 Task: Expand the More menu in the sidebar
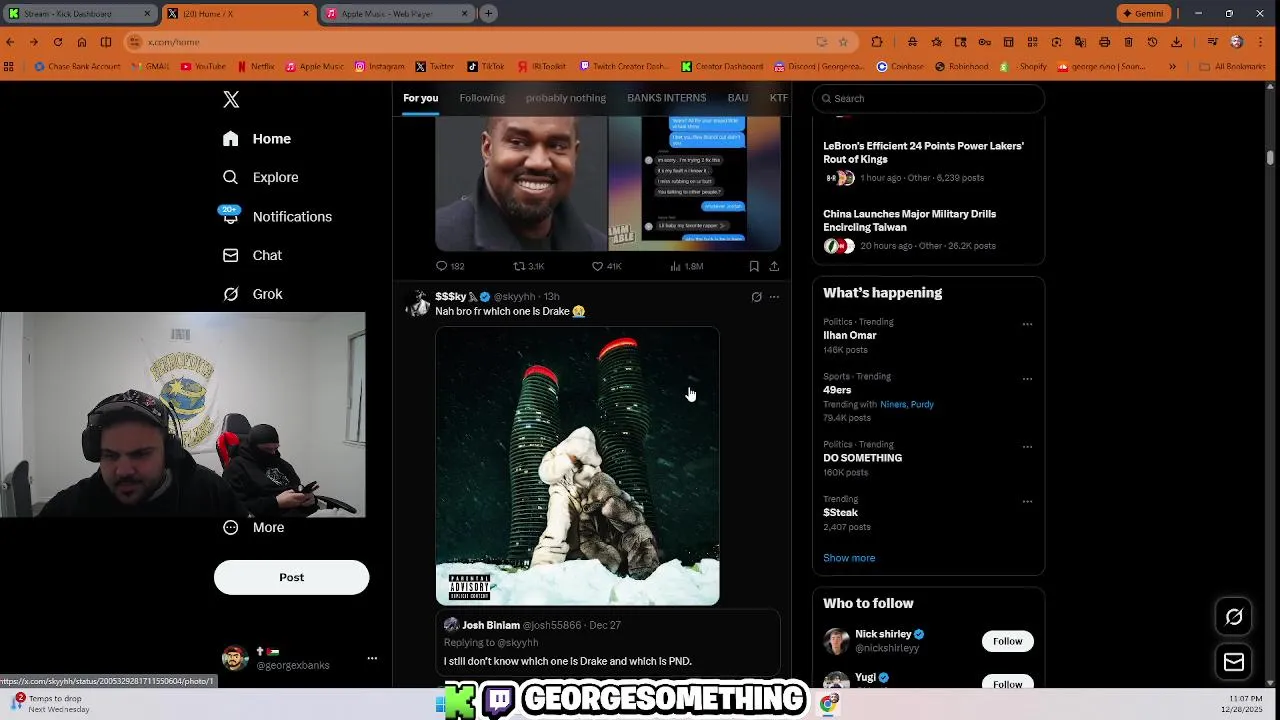[255, 527]
